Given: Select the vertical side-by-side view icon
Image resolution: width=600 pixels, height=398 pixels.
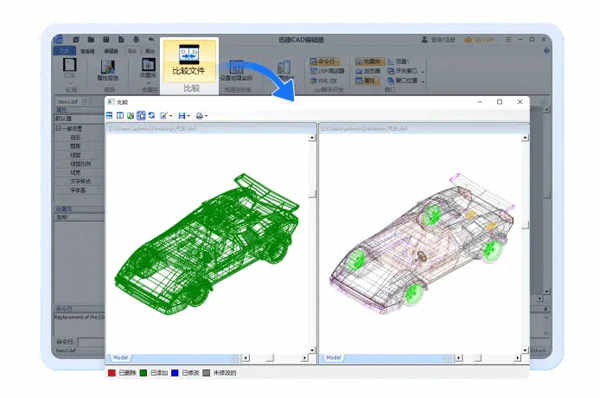Looking at the screenshot, I should (120, 115).
